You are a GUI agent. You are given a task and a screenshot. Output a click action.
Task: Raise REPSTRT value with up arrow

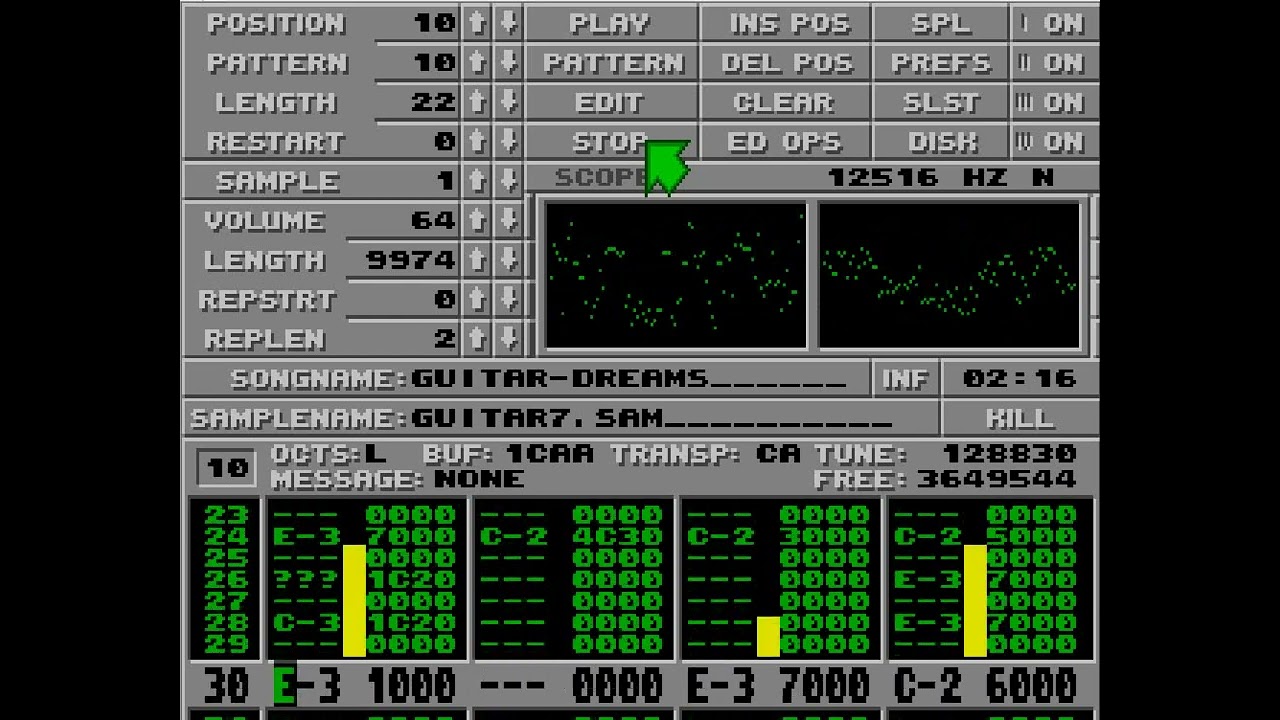[x=477, y=299]
